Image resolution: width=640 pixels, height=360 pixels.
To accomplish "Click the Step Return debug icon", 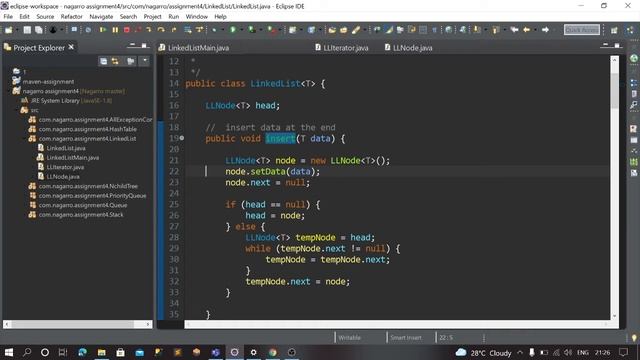I will pyautogui.click(x=173, y=30).
